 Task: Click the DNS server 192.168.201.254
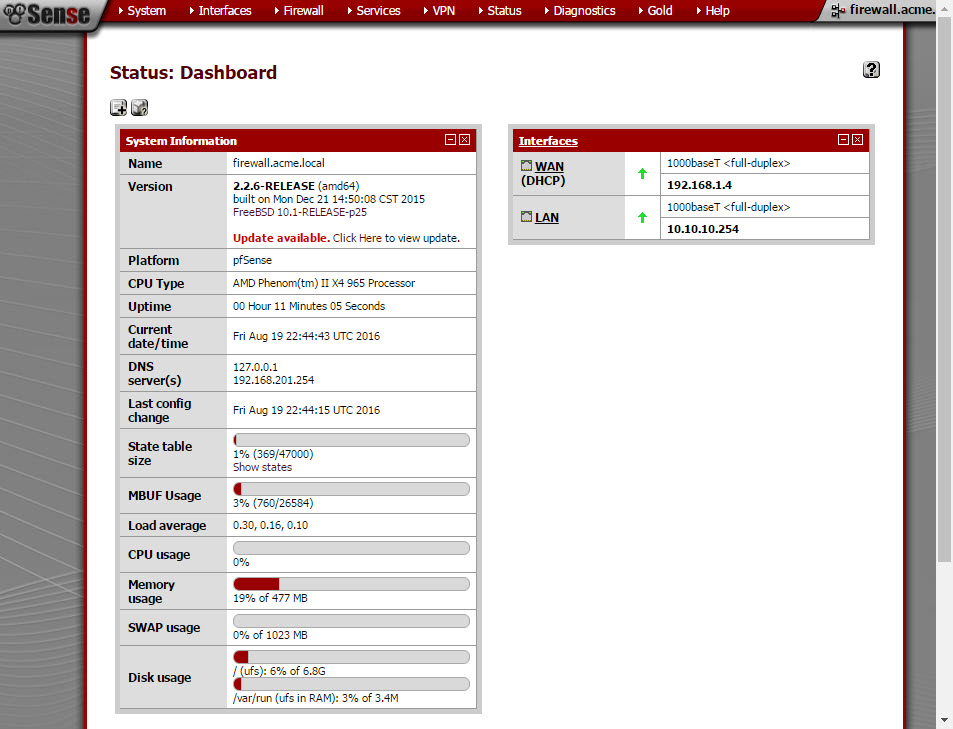[274, 380]
